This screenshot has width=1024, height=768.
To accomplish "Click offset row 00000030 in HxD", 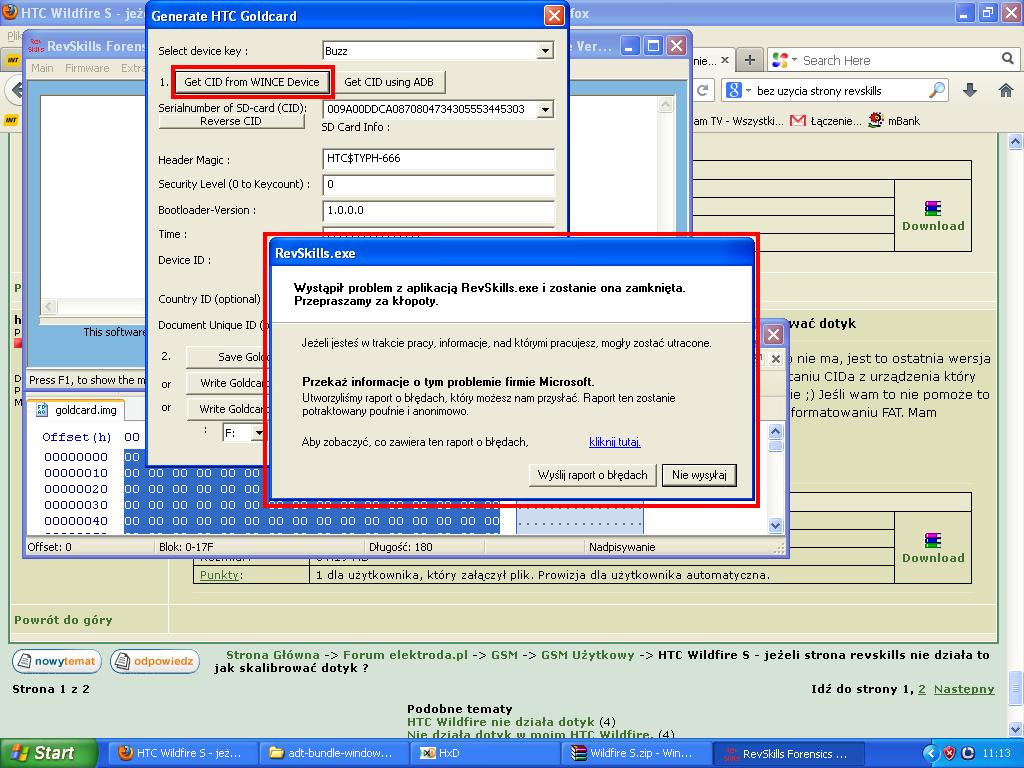I will coord(76,505).
